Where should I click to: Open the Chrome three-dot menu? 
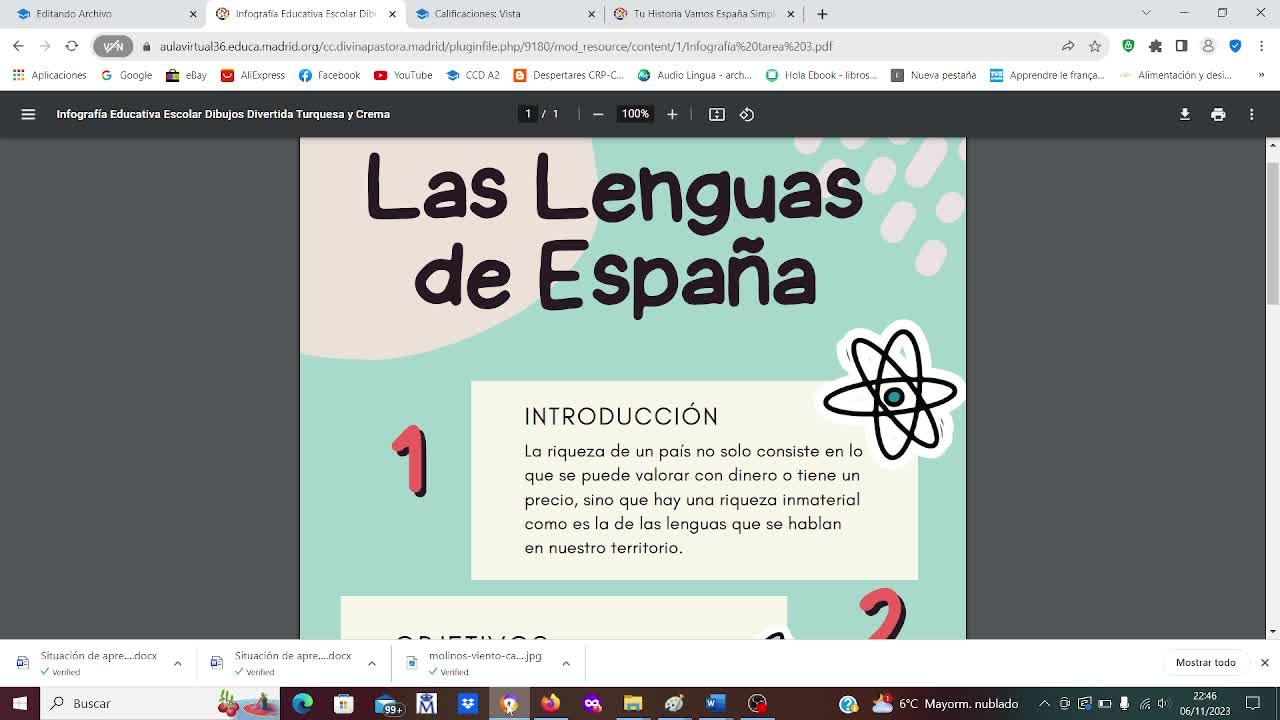1261,46
